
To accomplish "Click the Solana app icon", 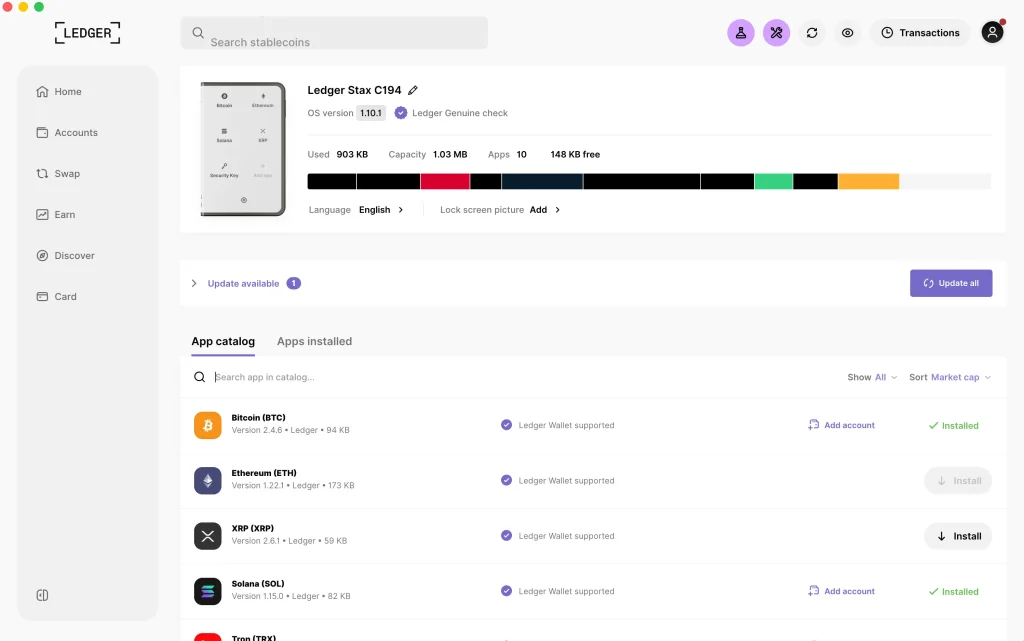I will click(x=208, y=591).
